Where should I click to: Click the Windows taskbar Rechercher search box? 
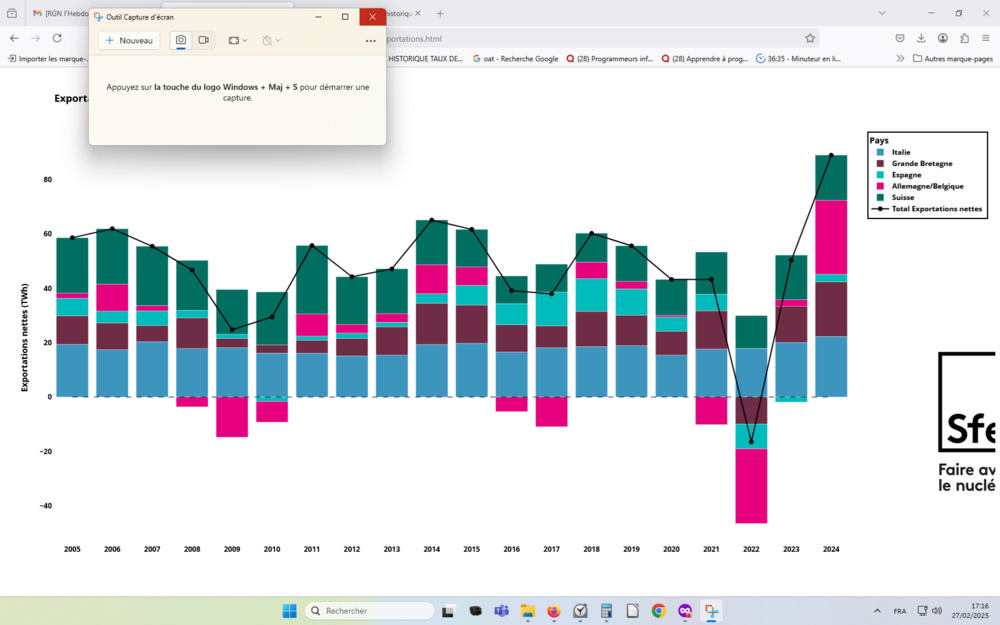[x=370, y=611]
